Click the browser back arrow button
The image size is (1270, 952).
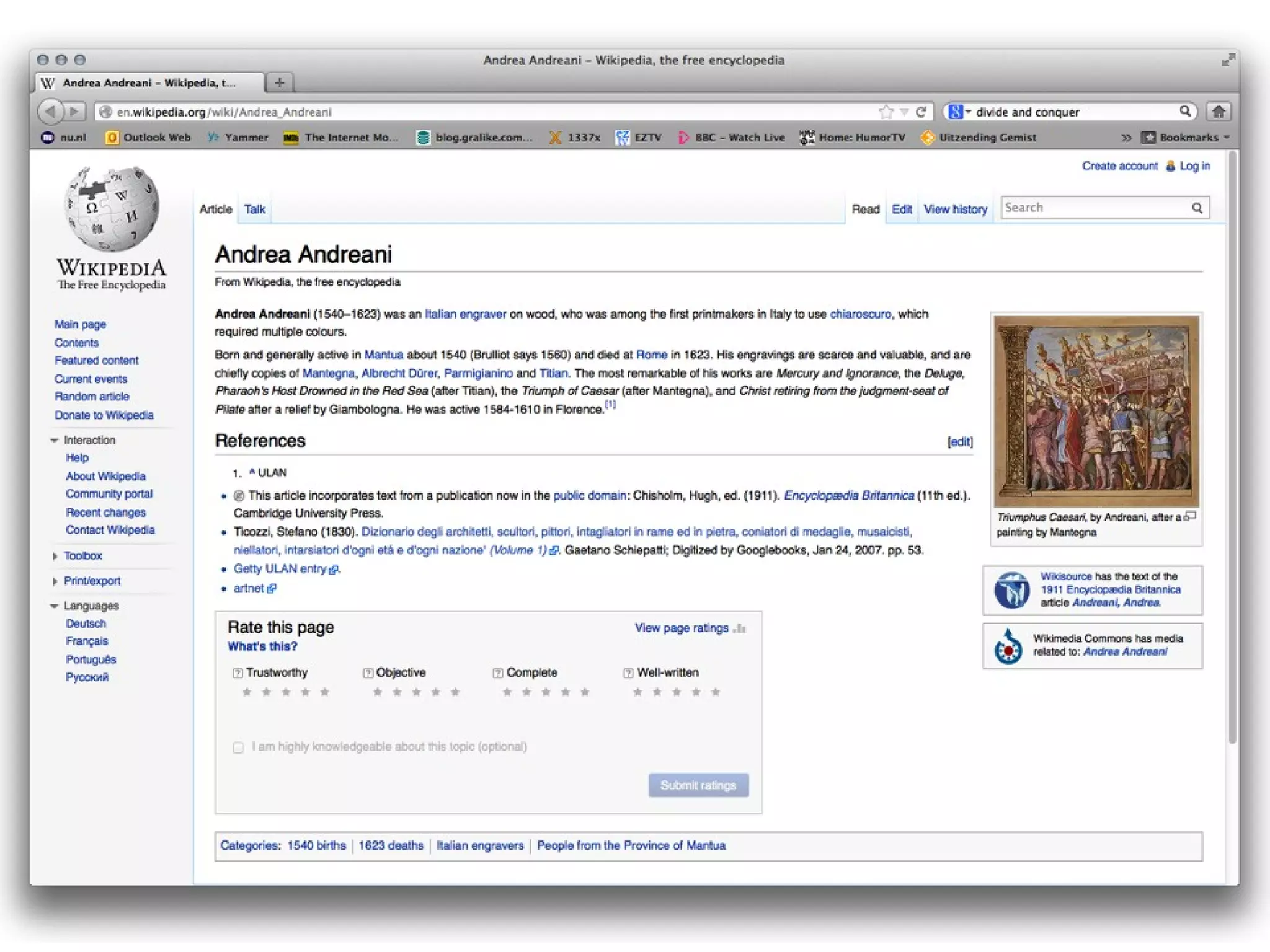[x=51, y=112]
